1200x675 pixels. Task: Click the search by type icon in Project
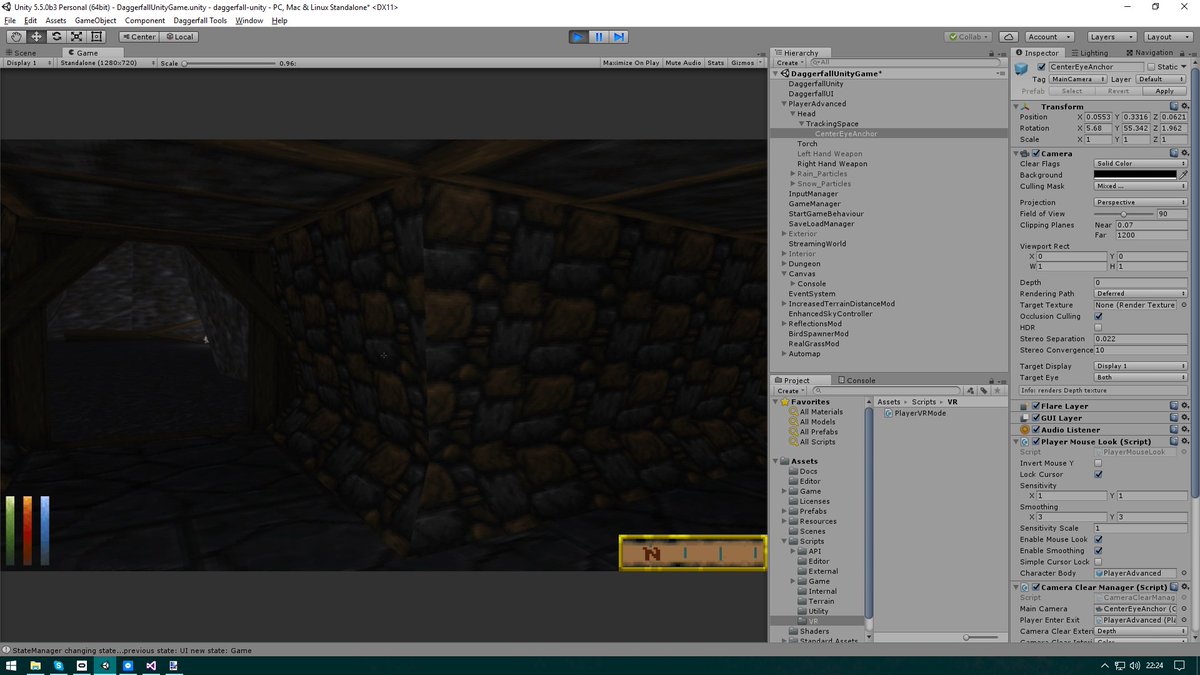point(973,391)
